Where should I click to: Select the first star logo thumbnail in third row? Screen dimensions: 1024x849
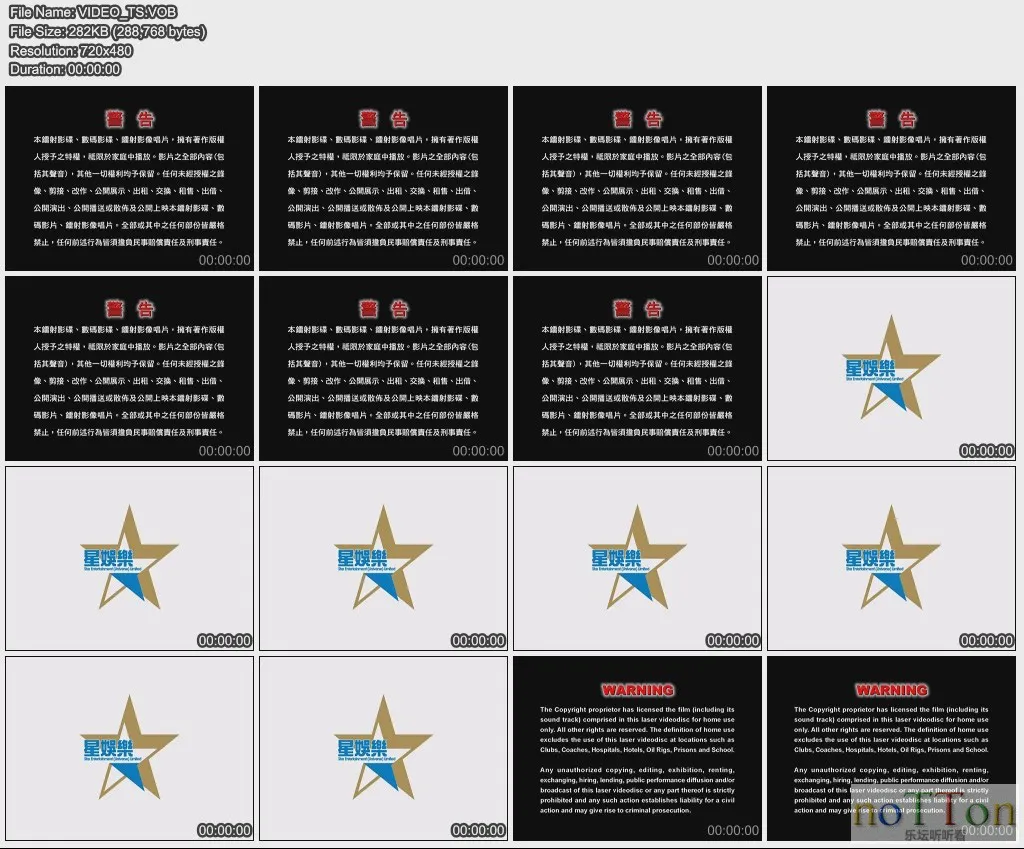[x=129, y=559]
